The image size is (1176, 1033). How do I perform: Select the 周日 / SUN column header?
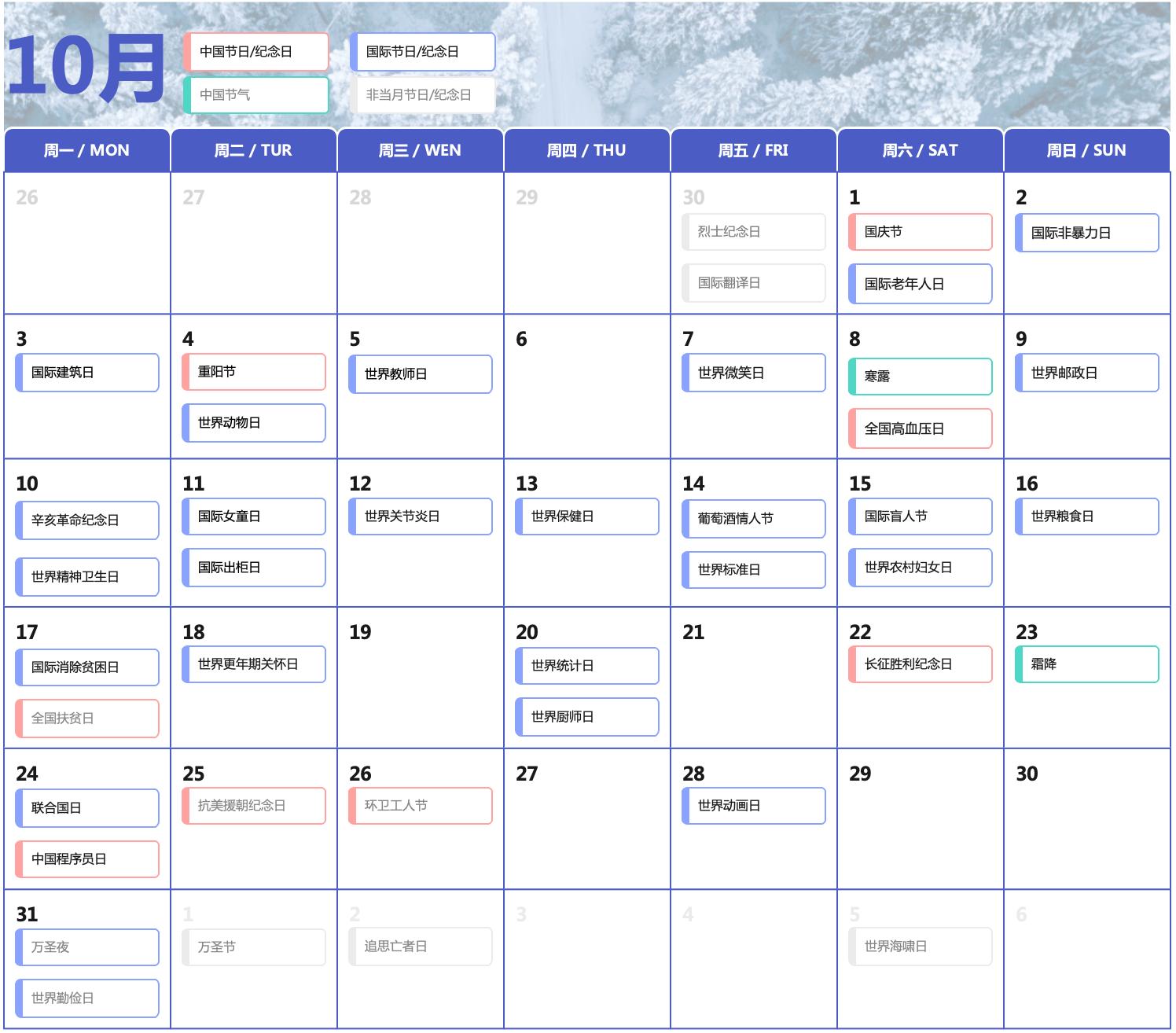coord(1087,150)
